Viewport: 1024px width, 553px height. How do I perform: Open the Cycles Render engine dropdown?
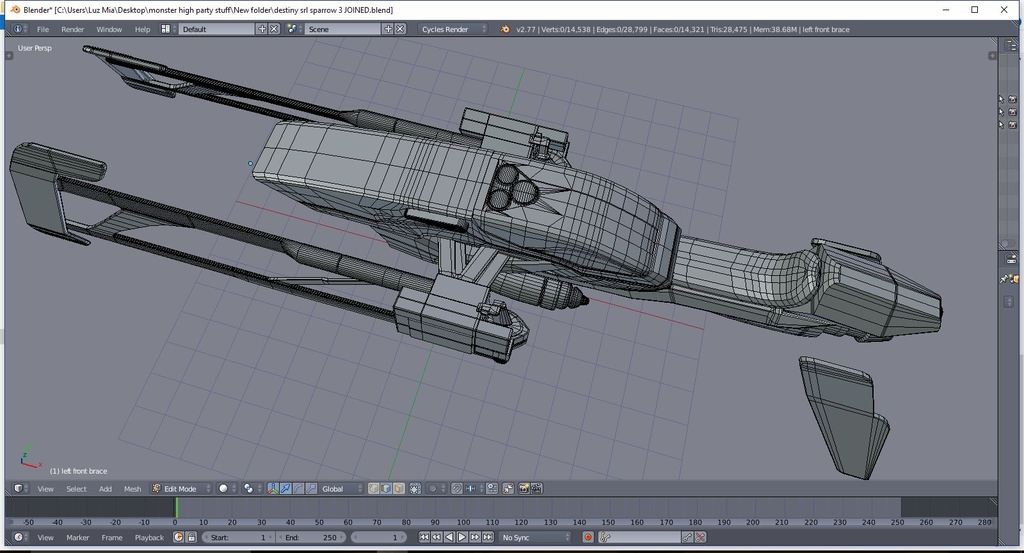[x=453, y=29]
